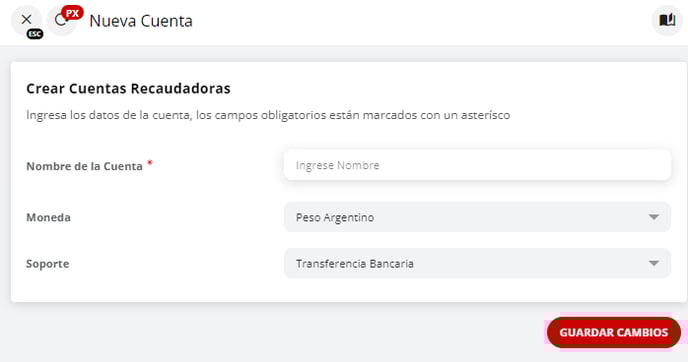Viewport: 688px width, 362px height.
Task: Click the circular reload icon in header
Action: [61, 20]
